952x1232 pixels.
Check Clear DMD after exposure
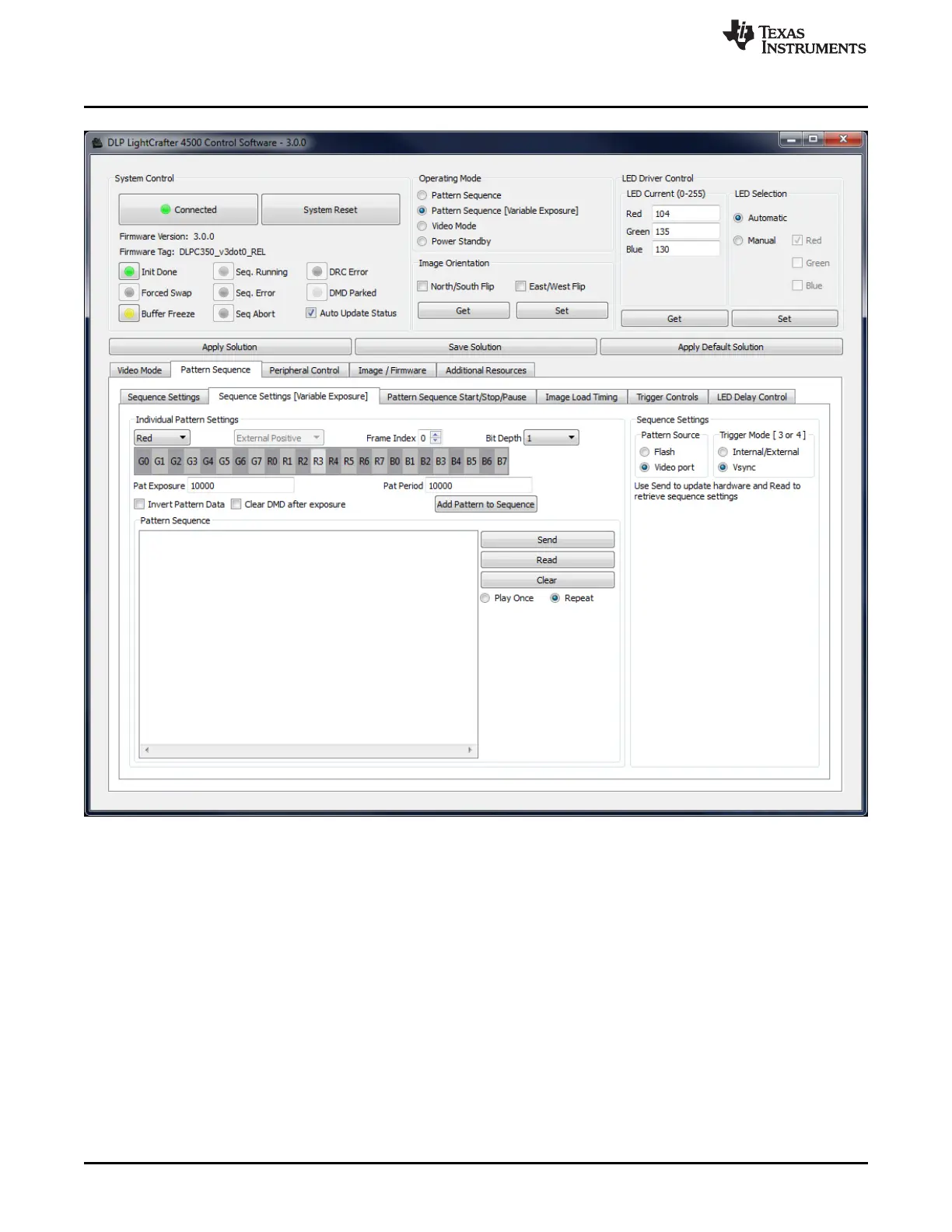(x=236, y=504)
